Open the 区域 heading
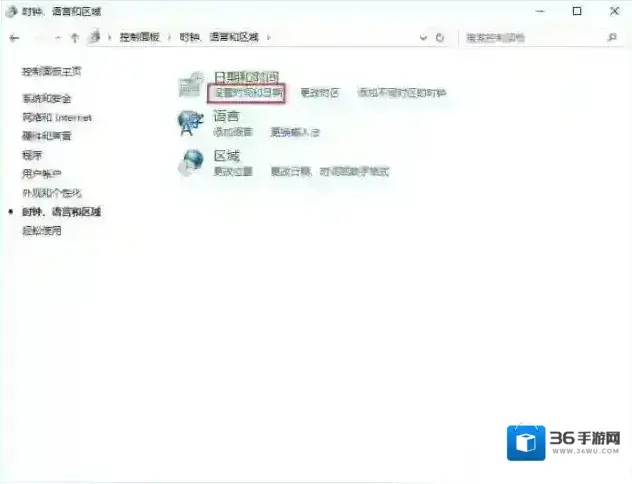632x484 pixels. 227,156
